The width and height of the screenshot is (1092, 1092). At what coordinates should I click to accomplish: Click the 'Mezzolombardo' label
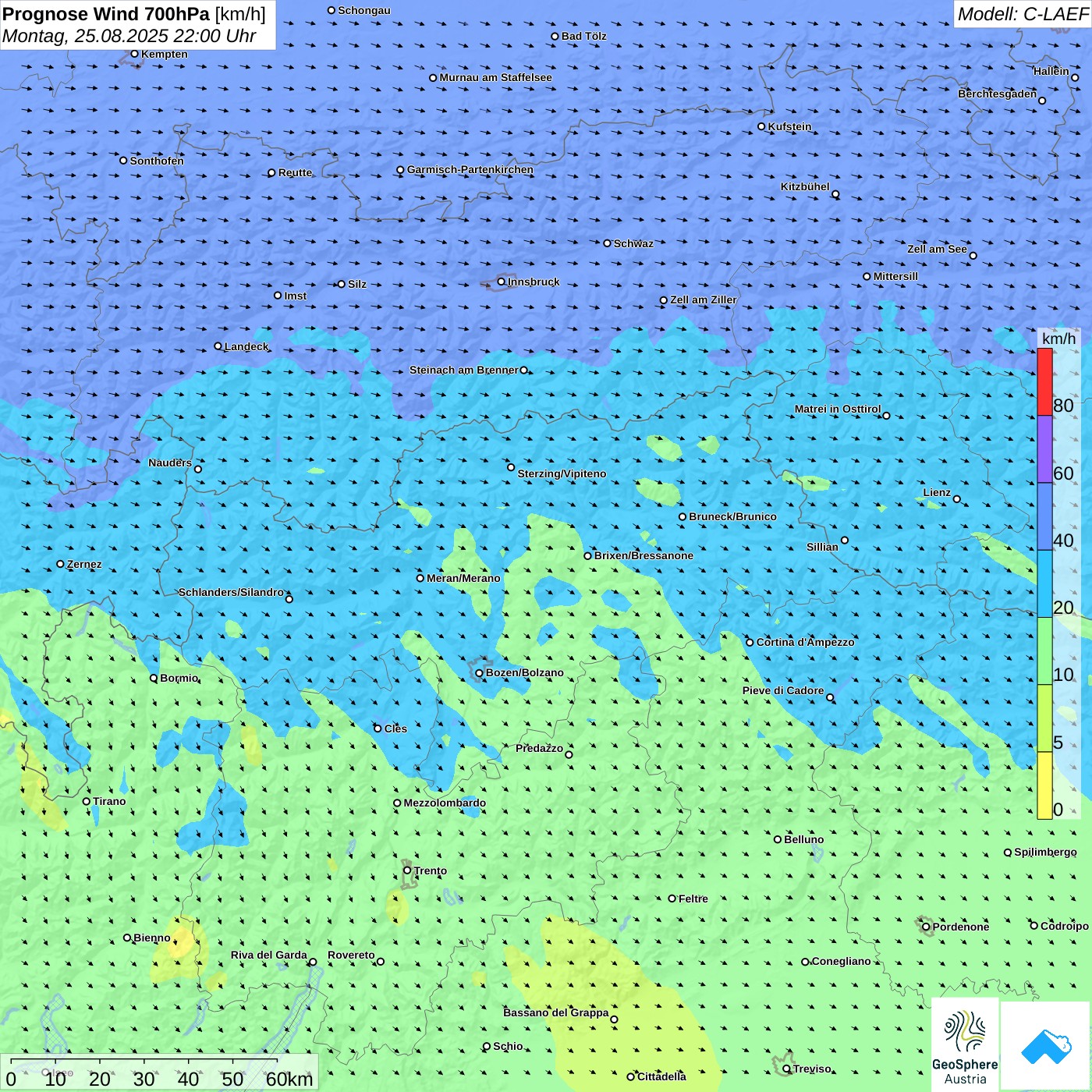click(x=445, y=803)
